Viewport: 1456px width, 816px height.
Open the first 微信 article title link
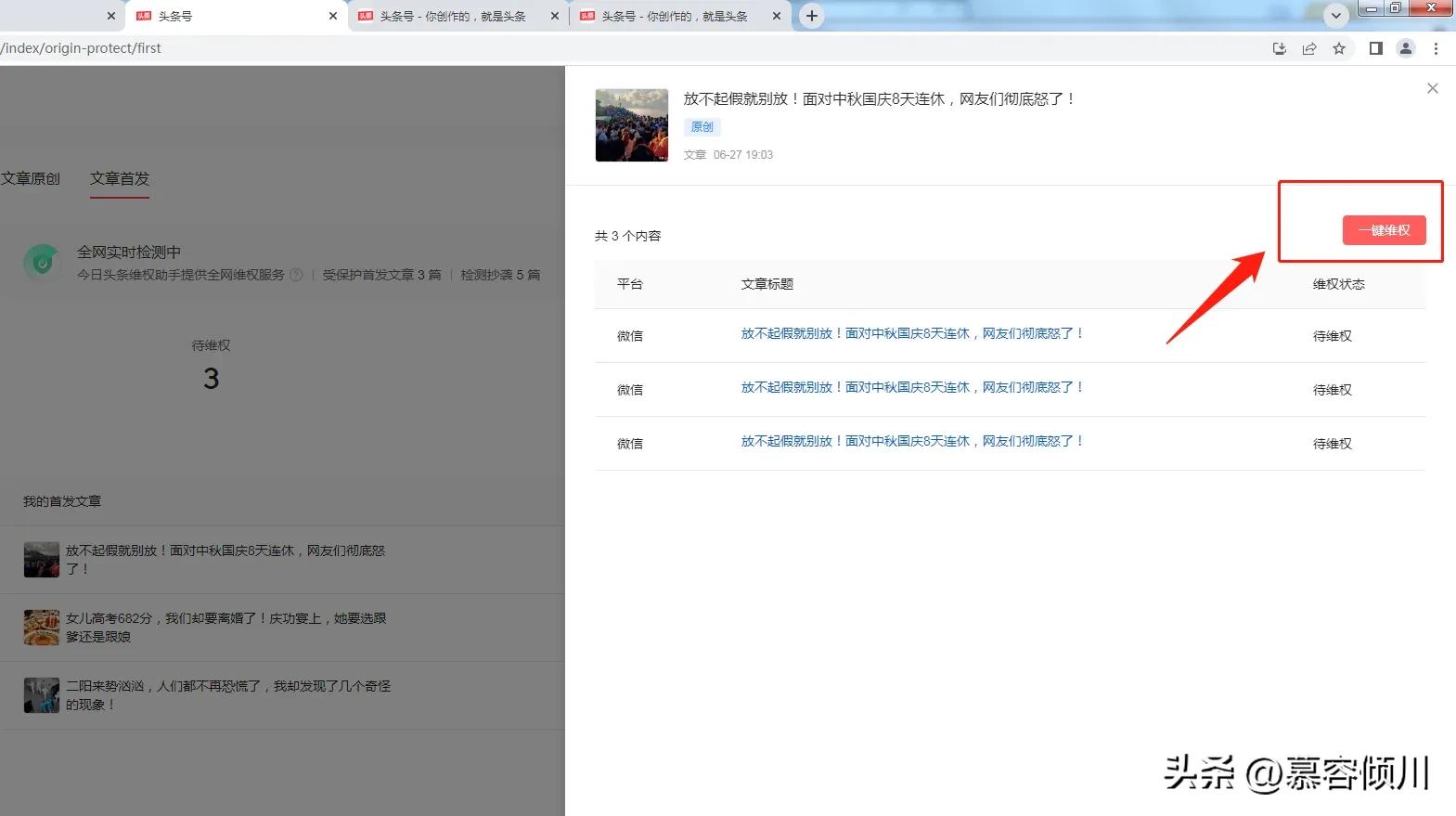point(912,333)
